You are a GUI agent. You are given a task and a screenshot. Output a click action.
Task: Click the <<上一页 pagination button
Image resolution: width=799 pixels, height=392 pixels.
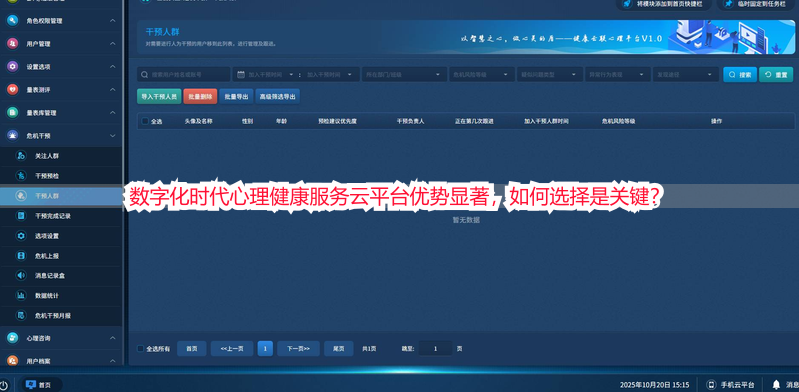click(232, 349)
